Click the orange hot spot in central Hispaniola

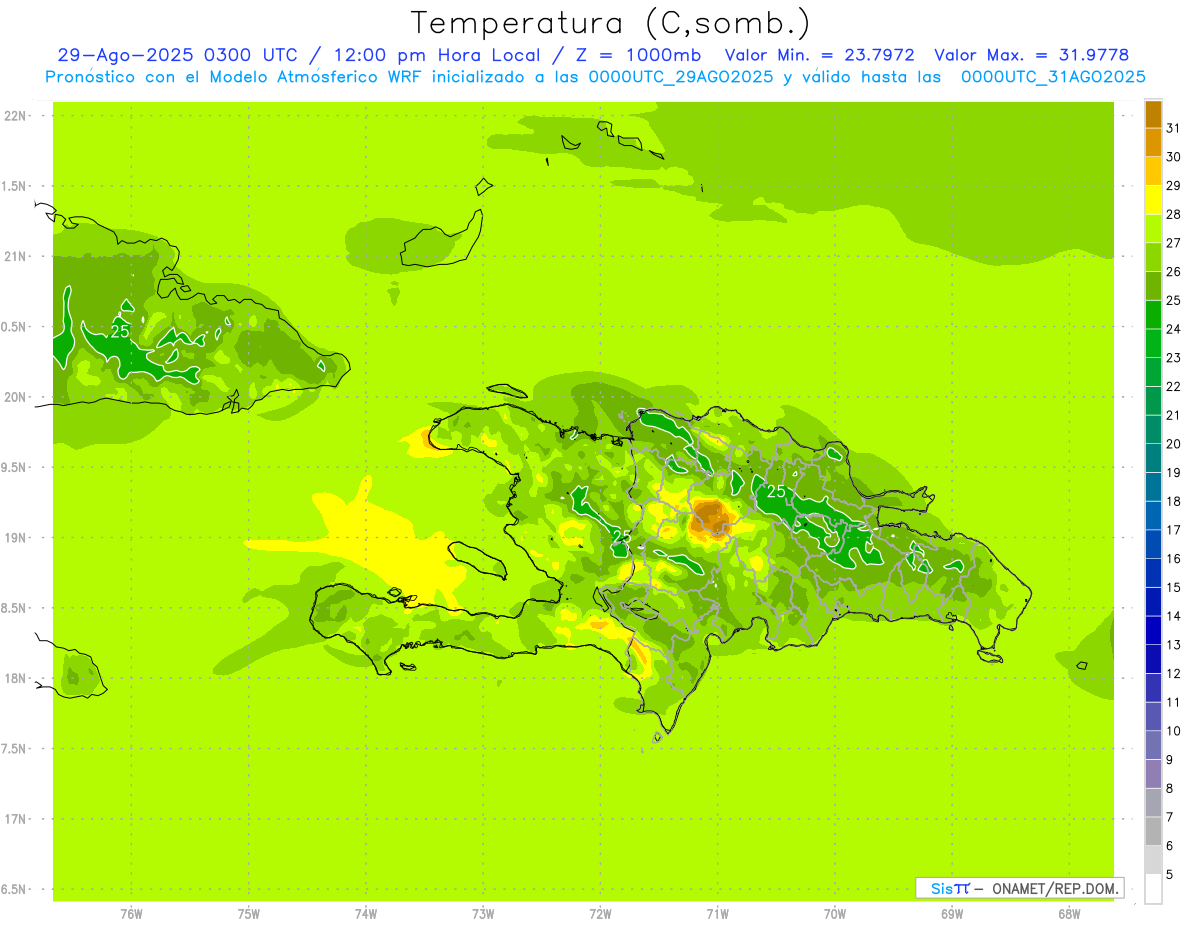click(711, 518)
